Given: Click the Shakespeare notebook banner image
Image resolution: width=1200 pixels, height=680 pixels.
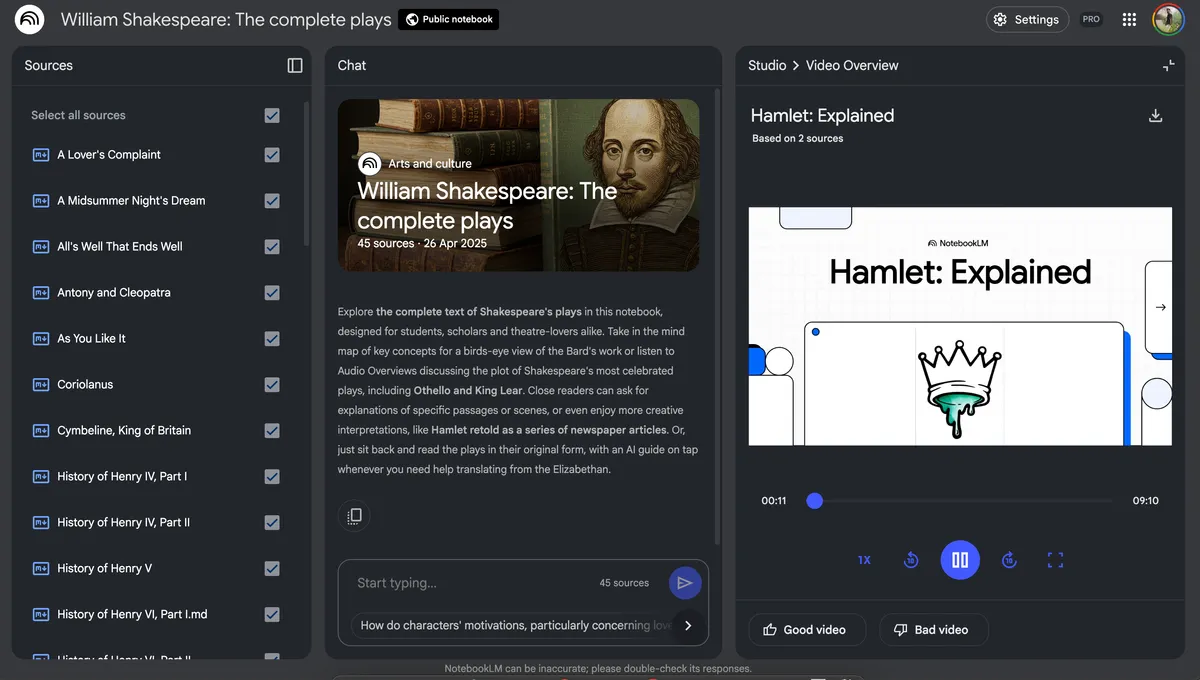Looking at the screenshot, I should pos(518,185).
